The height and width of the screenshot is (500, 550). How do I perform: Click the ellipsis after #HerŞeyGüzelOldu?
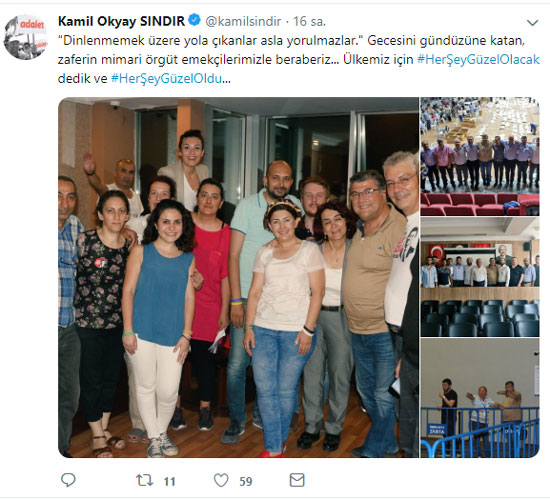click(x=226, y=79)
